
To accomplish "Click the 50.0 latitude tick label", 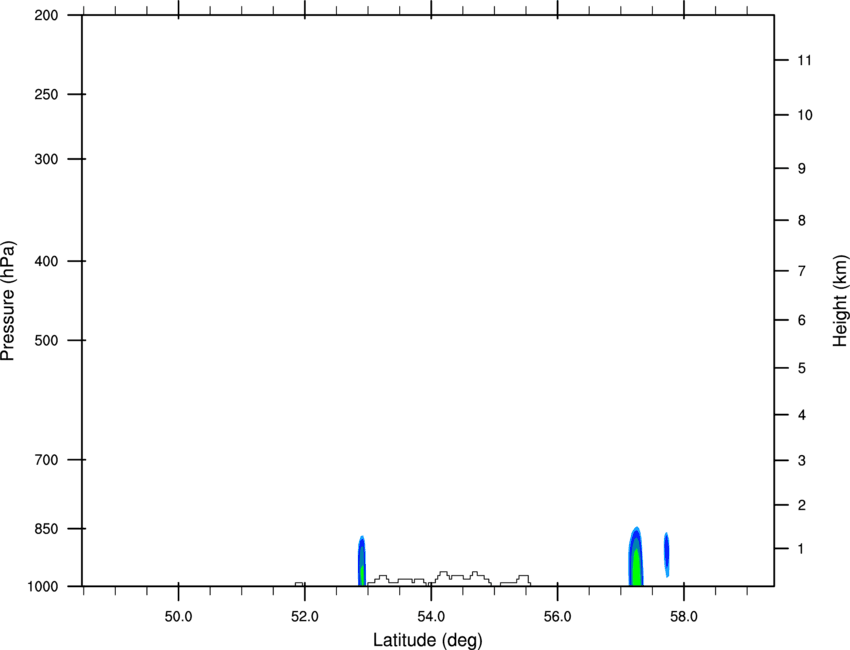I will pos(178,616).
